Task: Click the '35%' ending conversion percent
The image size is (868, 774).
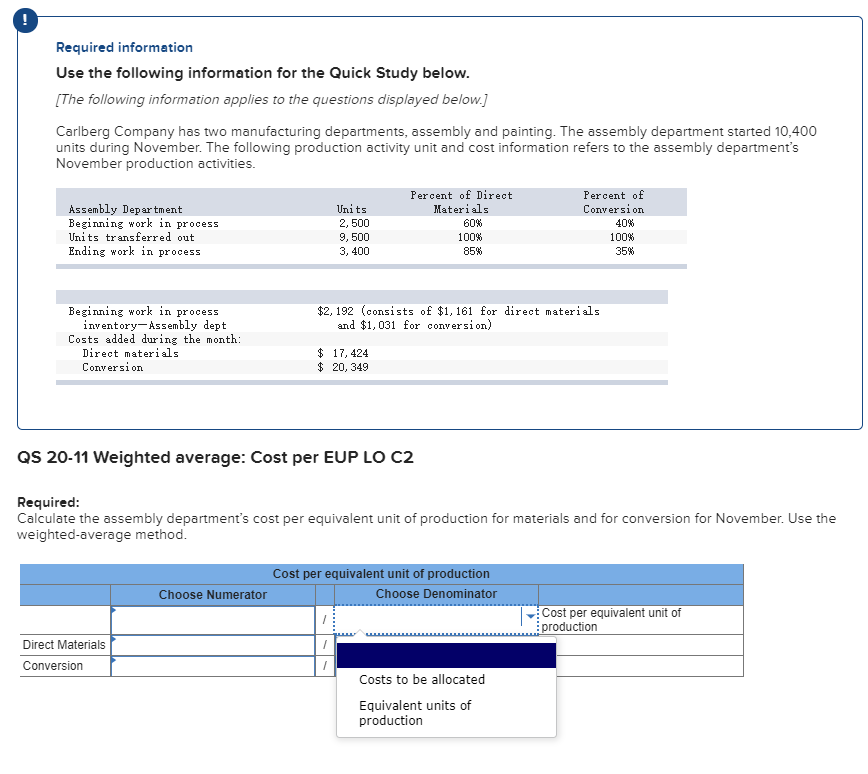Action: coord(624,251)
